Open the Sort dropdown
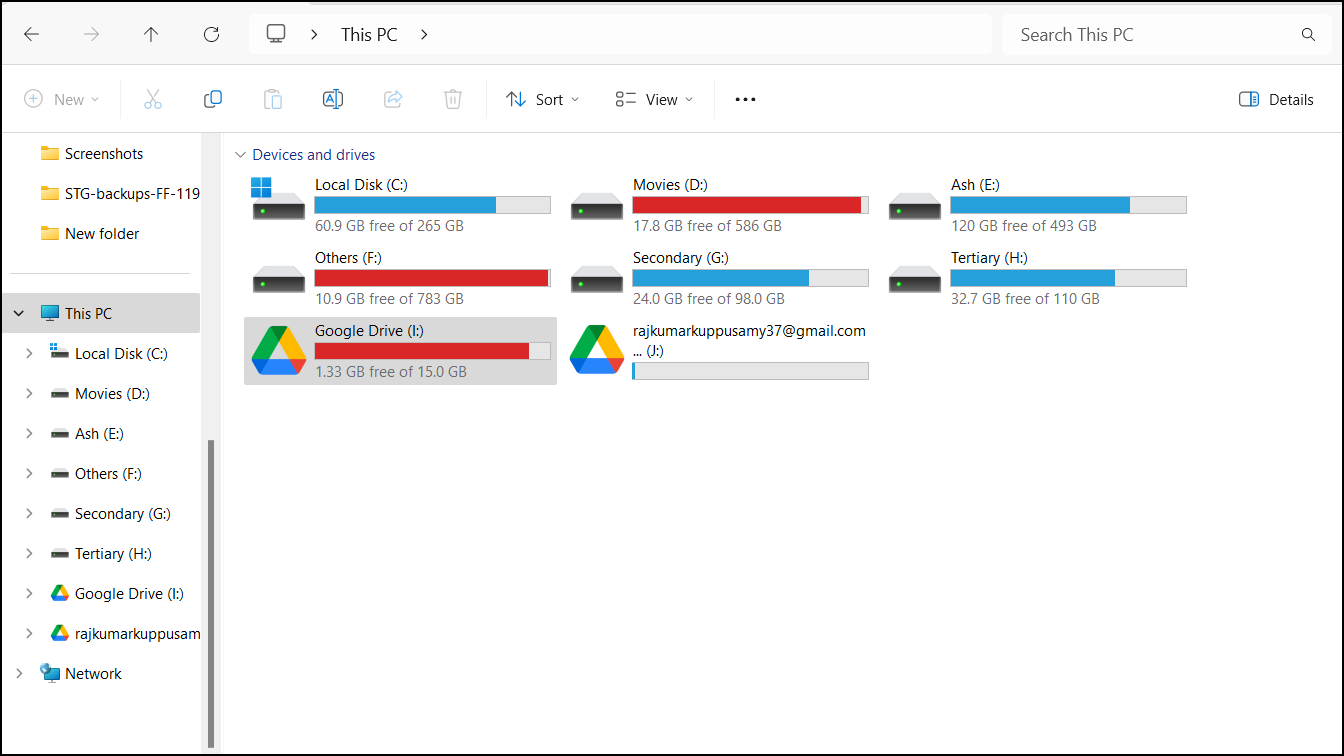Viewport: 1344px width, 756px height. (x=541, y=99)
